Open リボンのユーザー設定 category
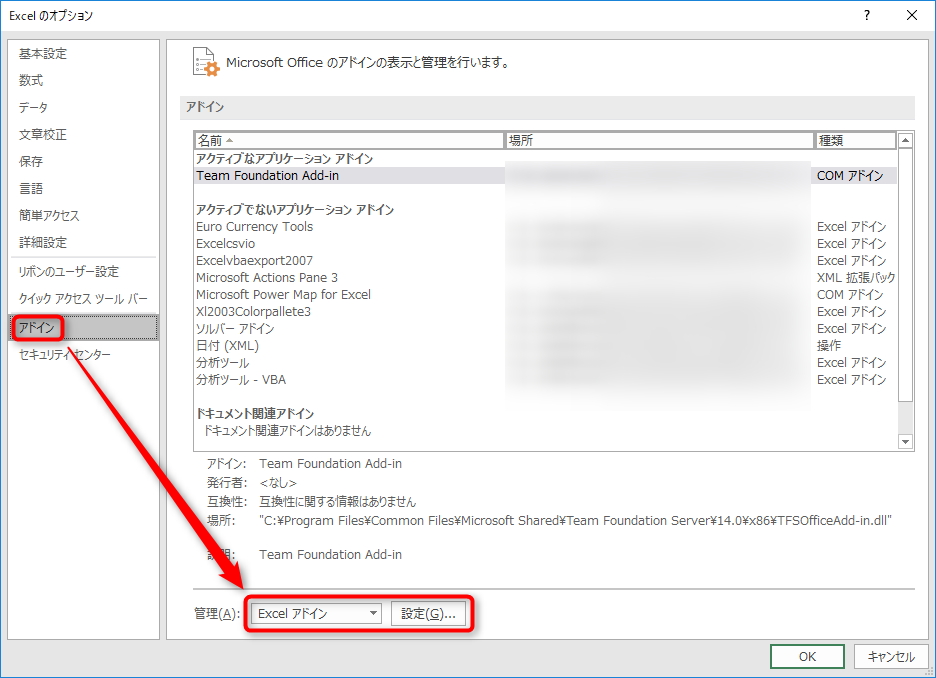This screenshot has width=936, height=678. 68,272
